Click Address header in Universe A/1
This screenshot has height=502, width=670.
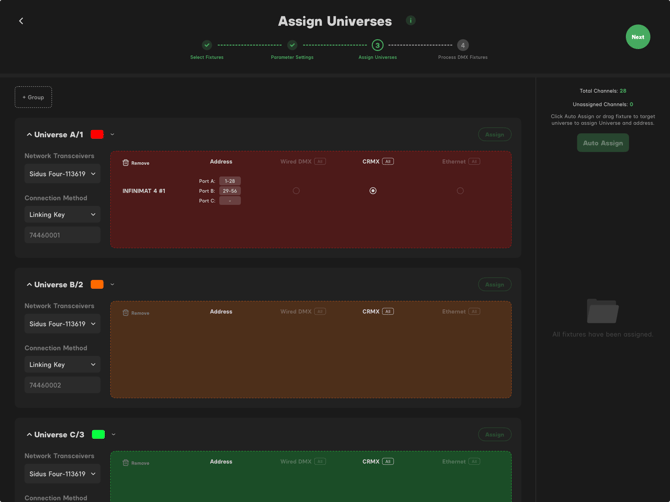pyautogui.click(x=221, y=161)
